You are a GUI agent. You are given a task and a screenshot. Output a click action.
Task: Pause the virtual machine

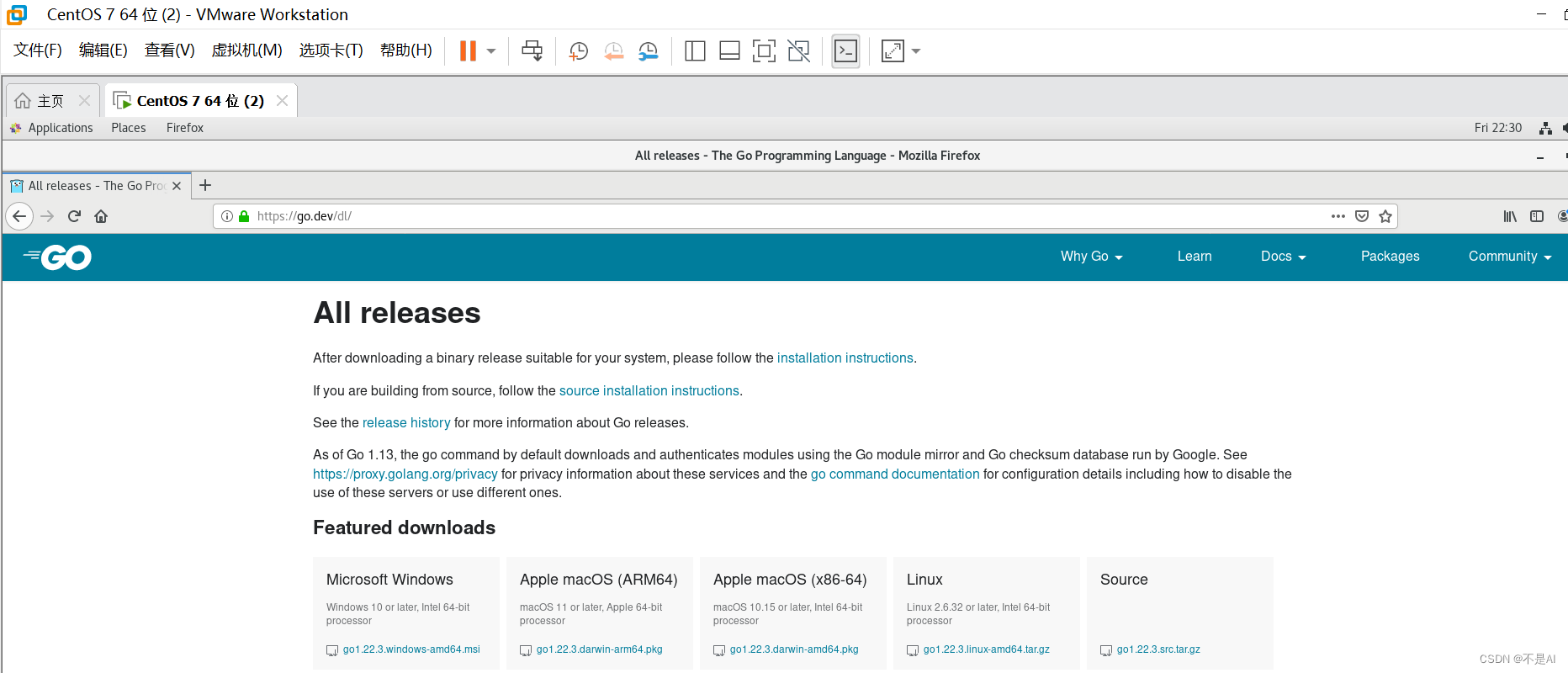[468, 51]
